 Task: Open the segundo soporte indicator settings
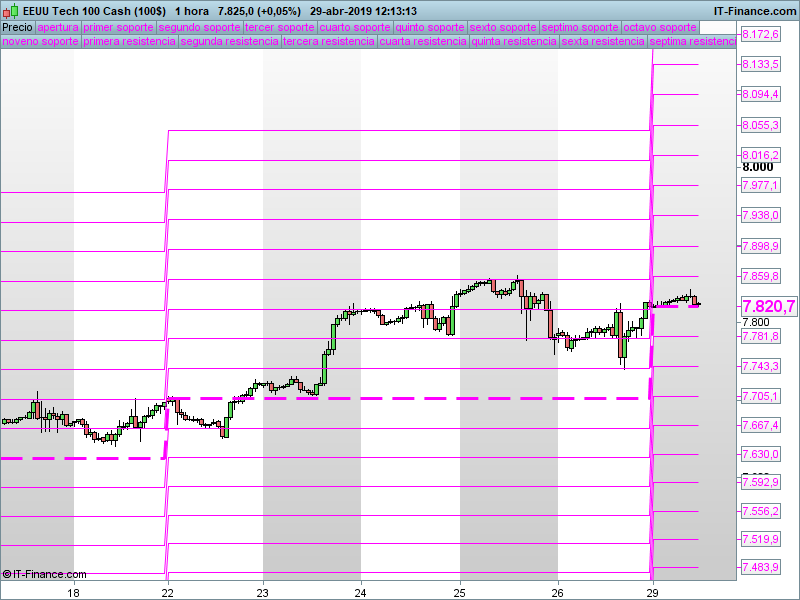click(199, 27)
